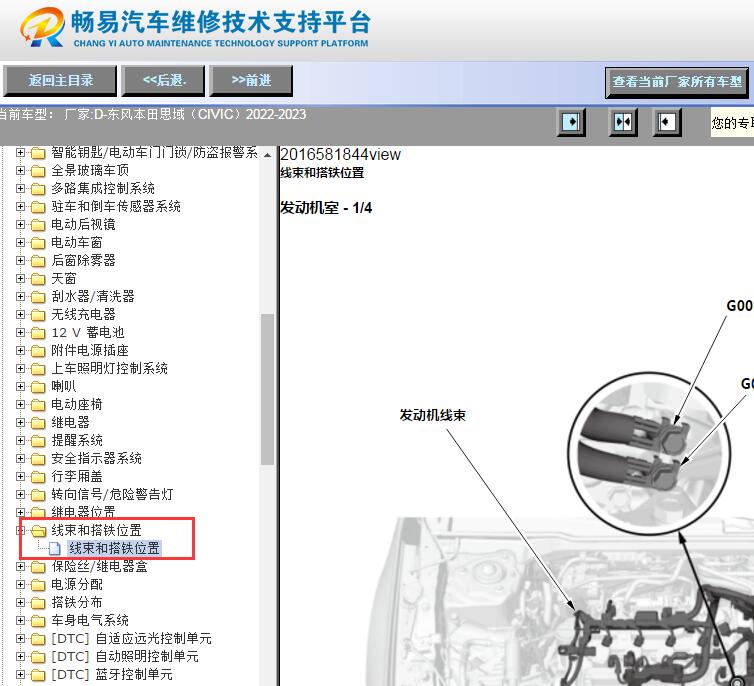Image resolution: width=754 pixels, height=686 pixels.
Task: Click the 行李厢盖 folder icon
Action: 38,477
